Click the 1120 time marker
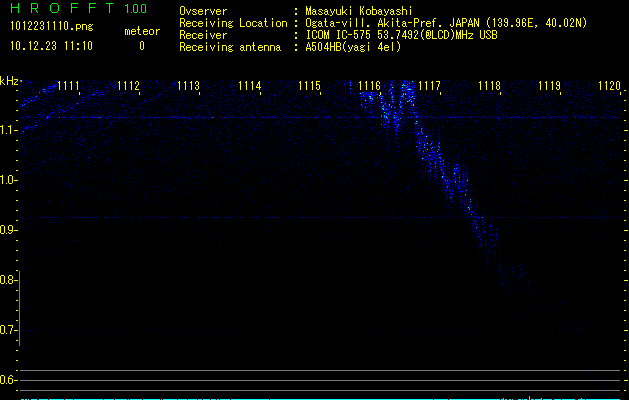 point(608,87)
